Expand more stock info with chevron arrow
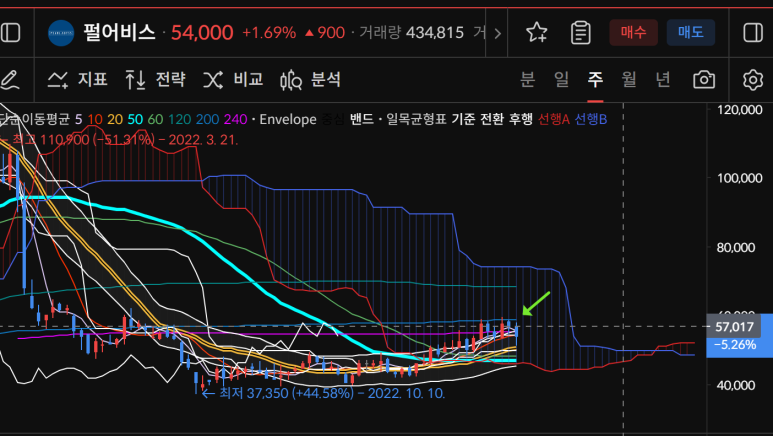 (497, 33)
